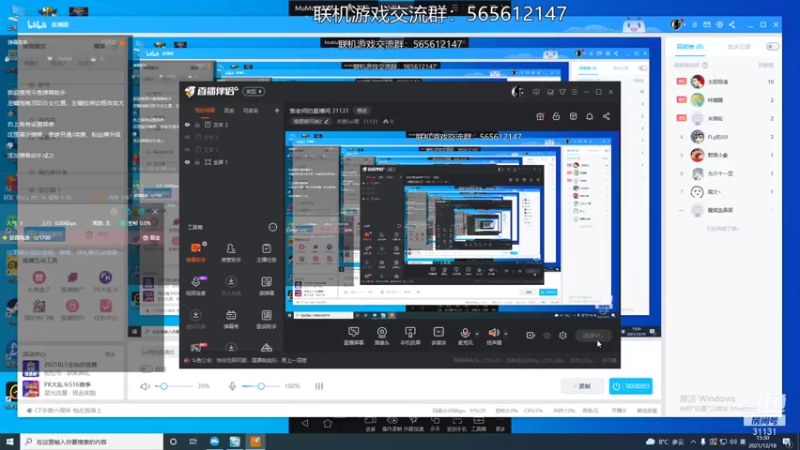Open 弹幕秀 tool icon
The height and width of the screenshot is (450, 800).
(231, 319)
